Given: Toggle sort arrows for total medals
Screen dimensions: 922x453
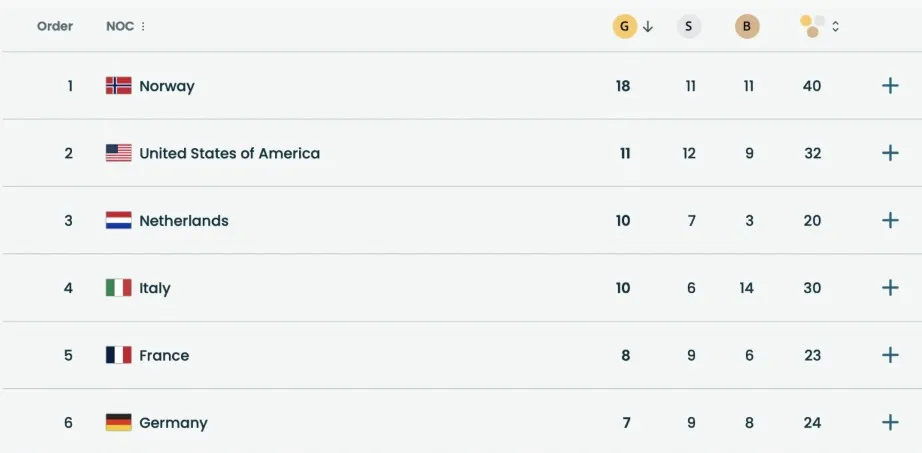Looking at the screenshot, I should pos(836,27).
